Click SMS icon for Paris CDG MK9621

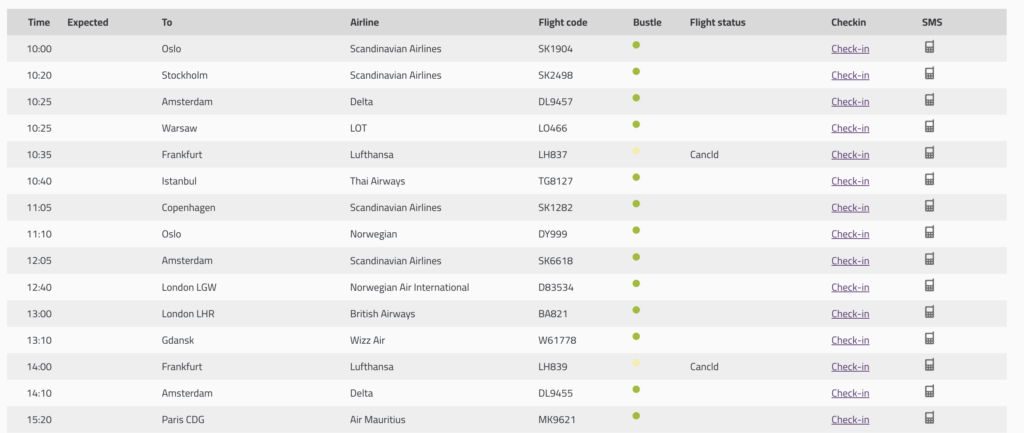tap(929, 418)
